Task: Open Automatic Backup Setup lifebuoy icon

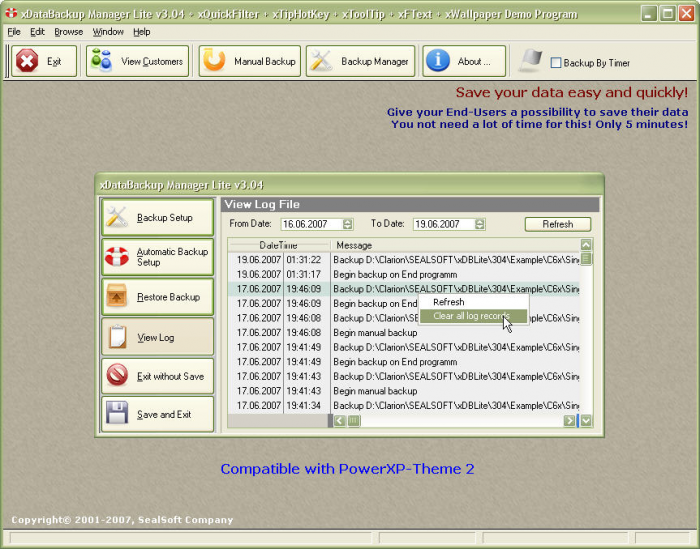Action: click(117, 257)
